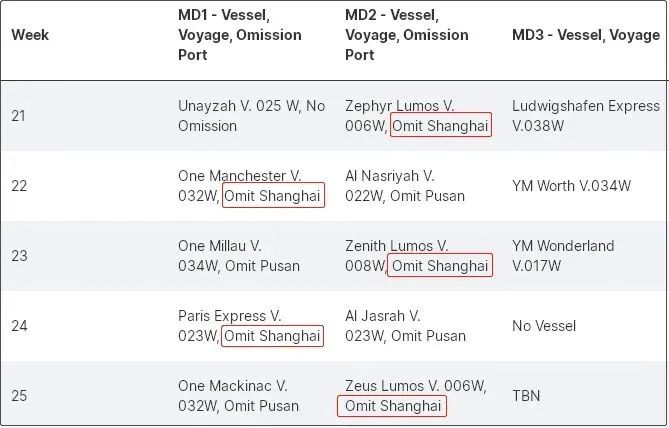669x428 pixels.
Task: Click the Al Nasriyah V. 022W cell
Action: pyautogui.click(x=404, y=186)
